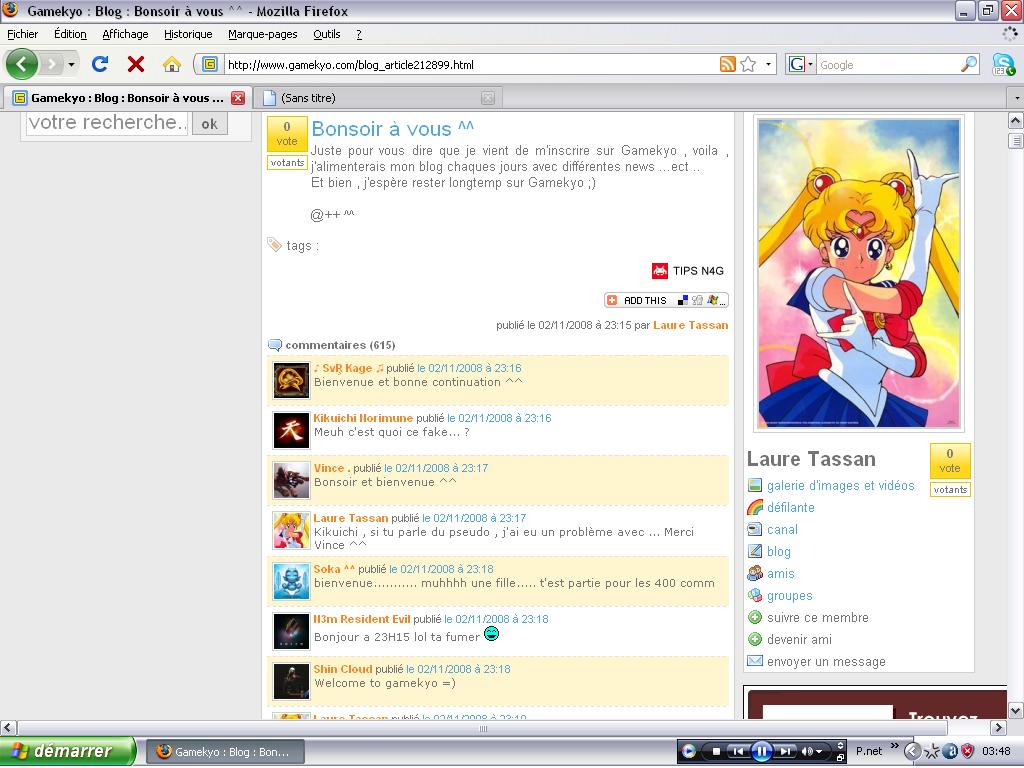
Task: Switch to the (Sans titre) tab
Action: [x=378, y=98]
